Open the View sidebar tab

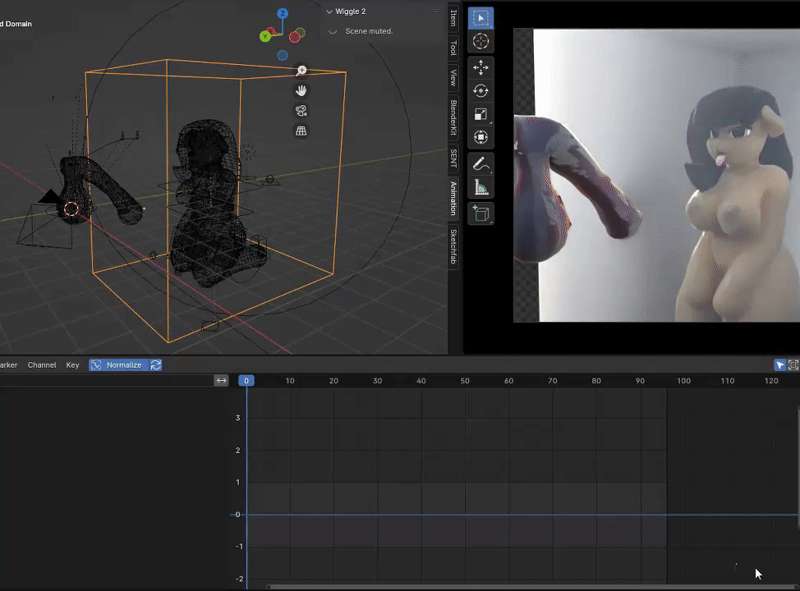click(x=453, y=78)
